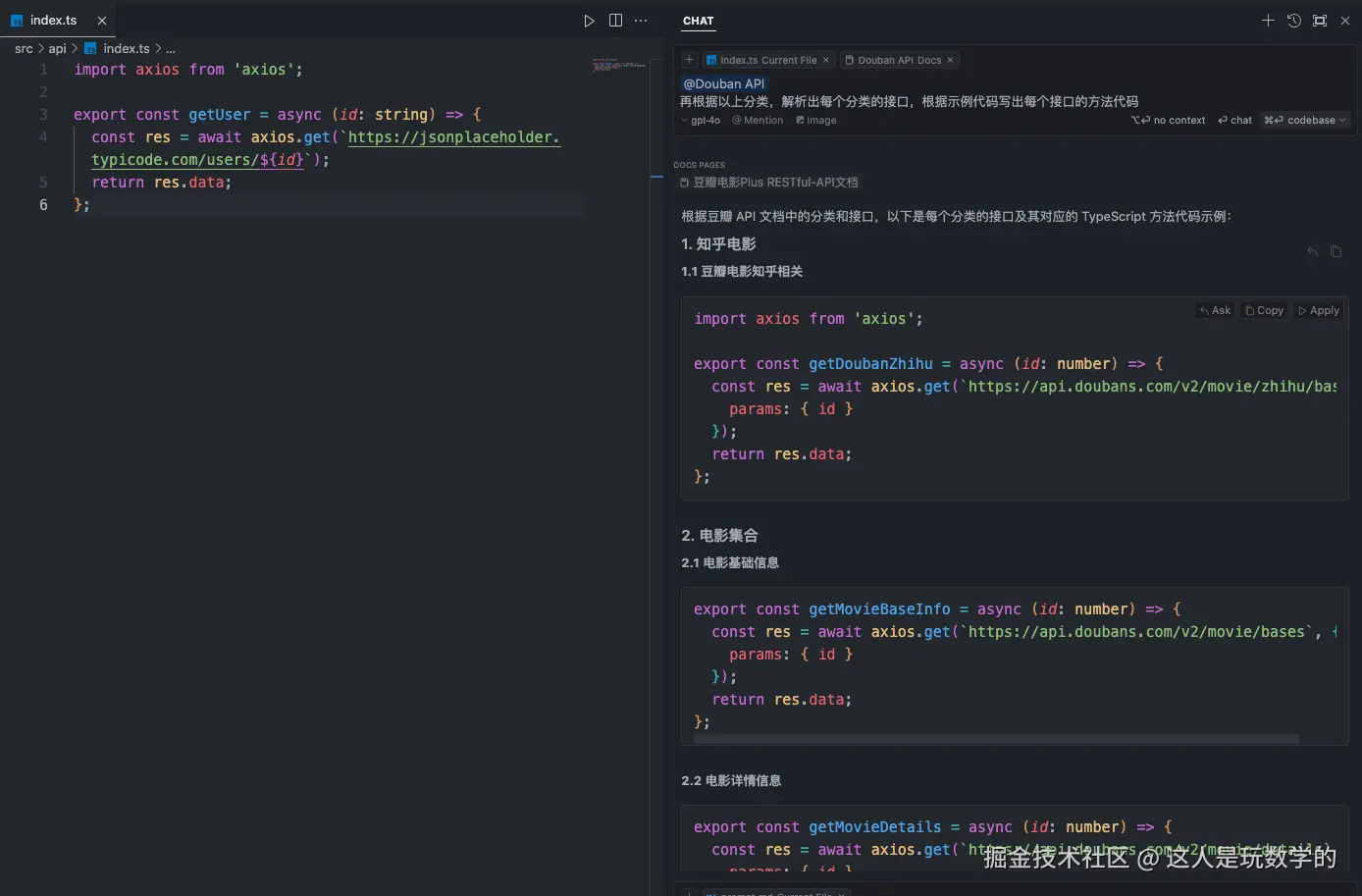Split the editor with the layout icon
This screenshot has height=896, width=1362.
pos(615,21)
